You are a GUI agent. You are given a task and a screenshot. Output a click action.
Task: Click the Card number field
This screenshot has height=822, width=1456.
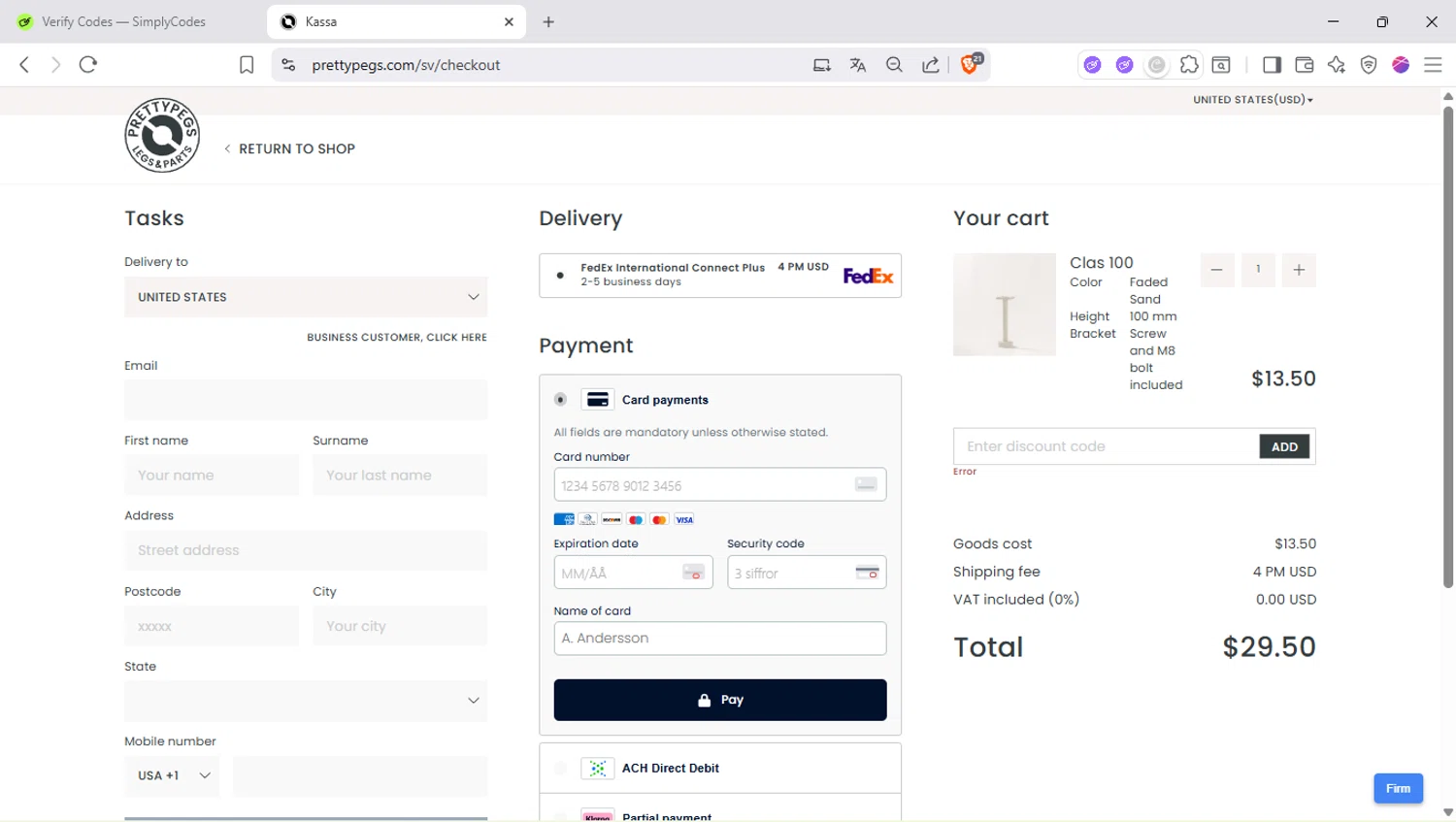click(x=720, y=484)
